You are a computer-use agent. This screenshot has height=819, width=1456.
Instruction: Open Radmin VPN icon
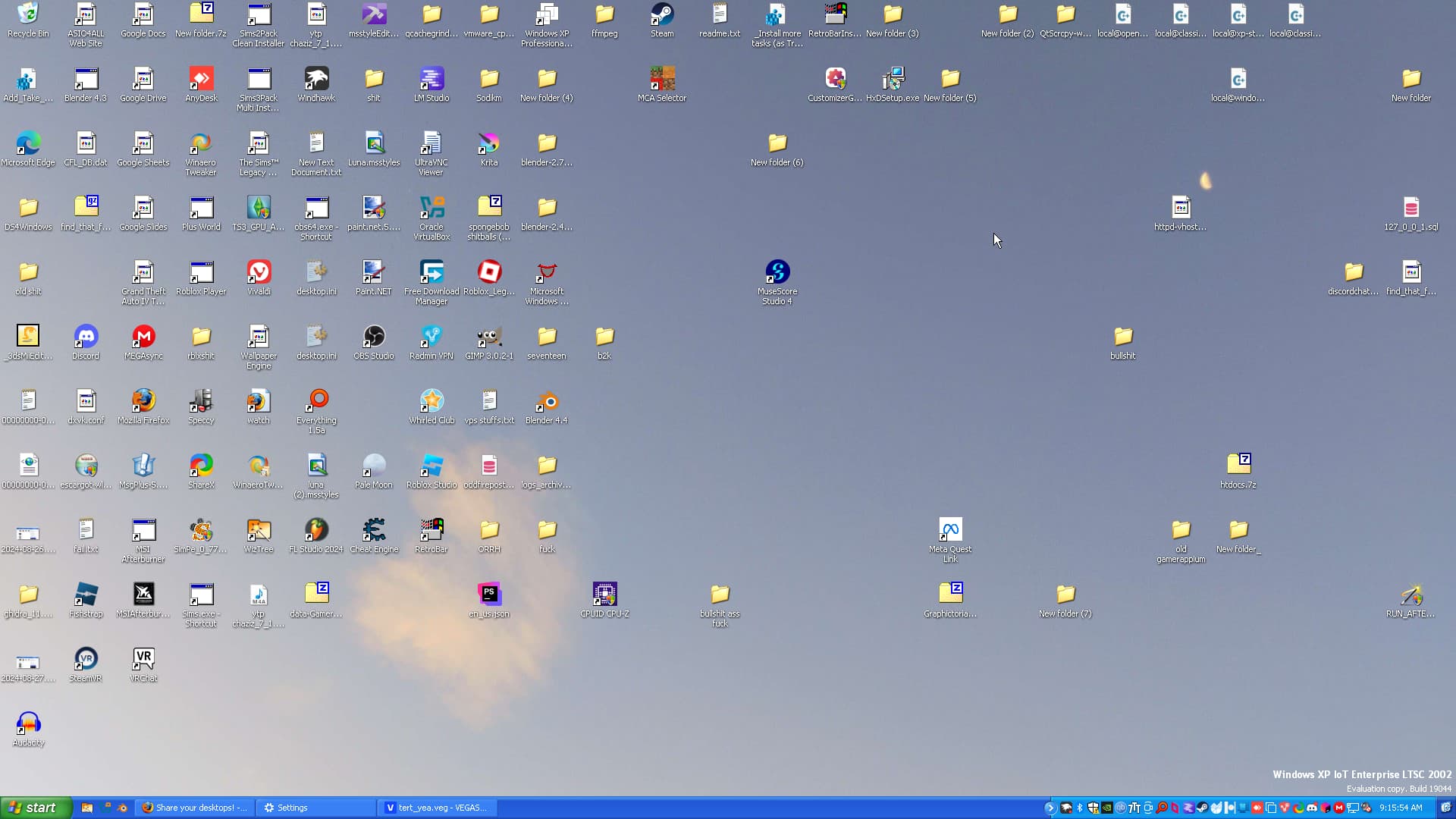click(431, 343)
